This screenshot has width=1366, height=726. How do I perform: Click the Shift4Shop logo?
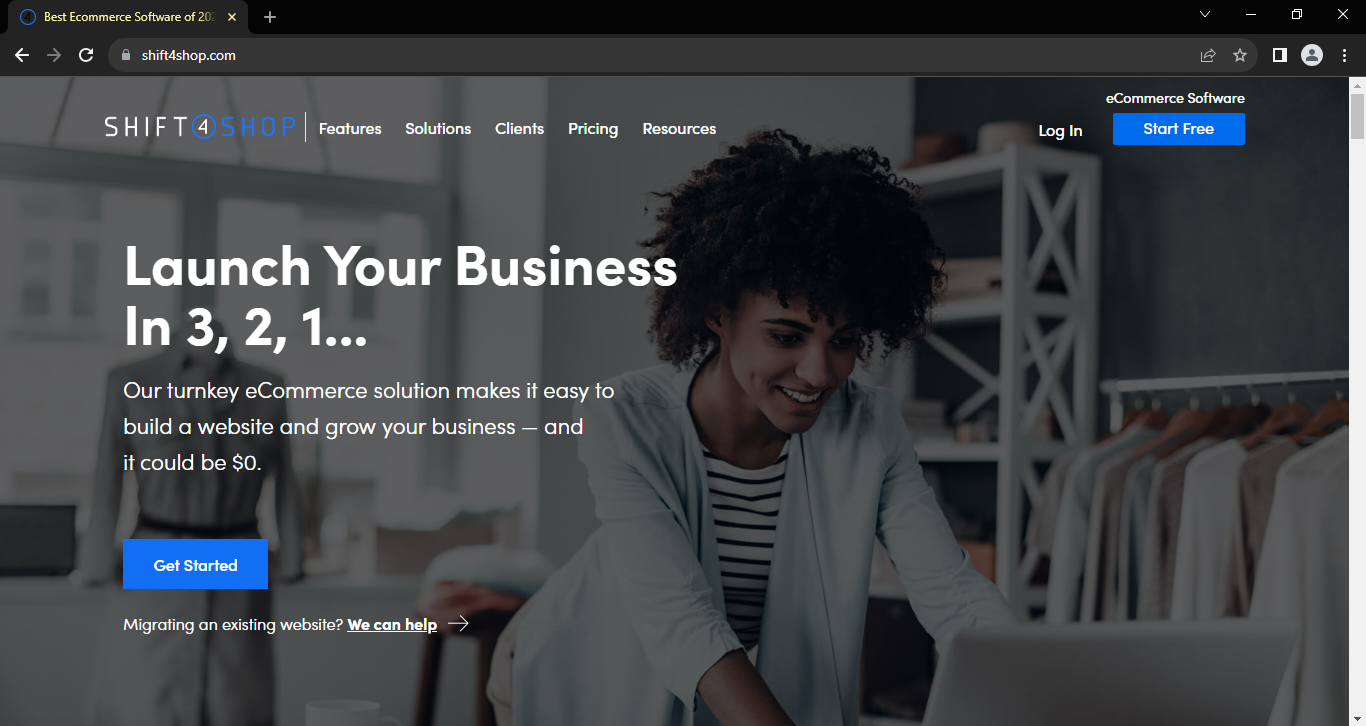coord(200,127)
